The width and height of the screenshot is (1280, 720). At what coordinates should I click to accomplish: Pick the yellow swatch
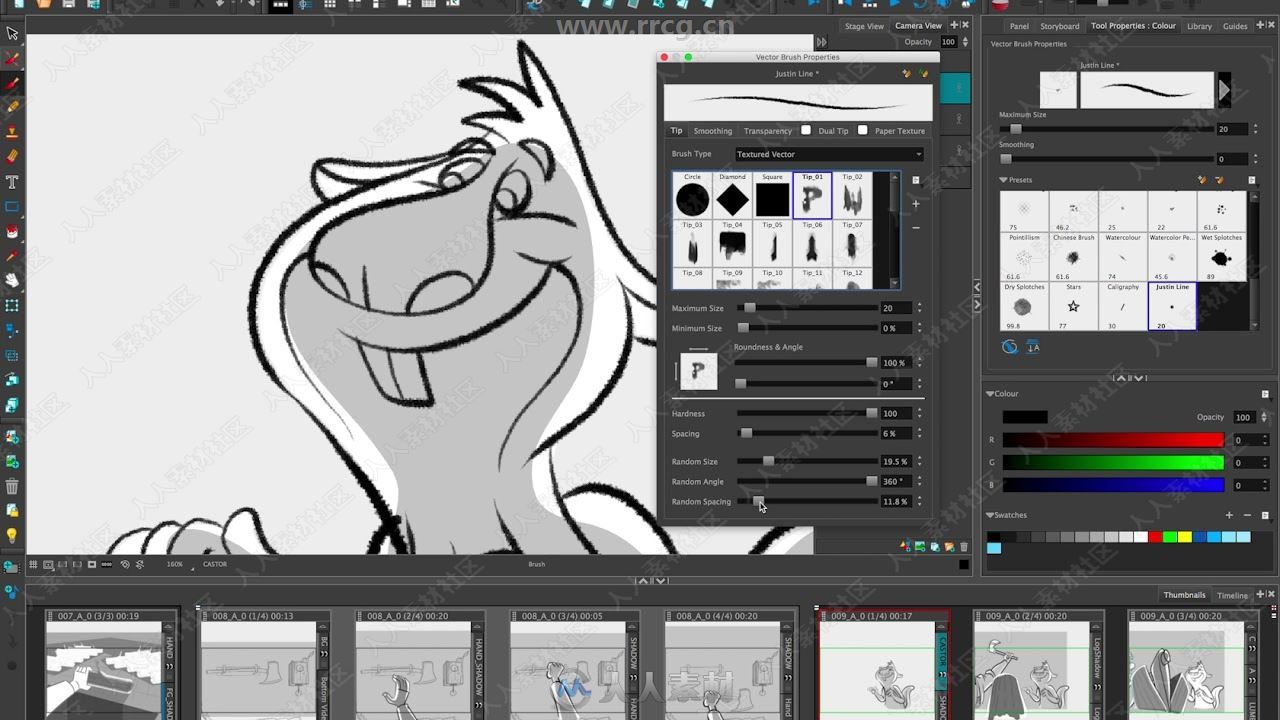[x=1184, y=537]
